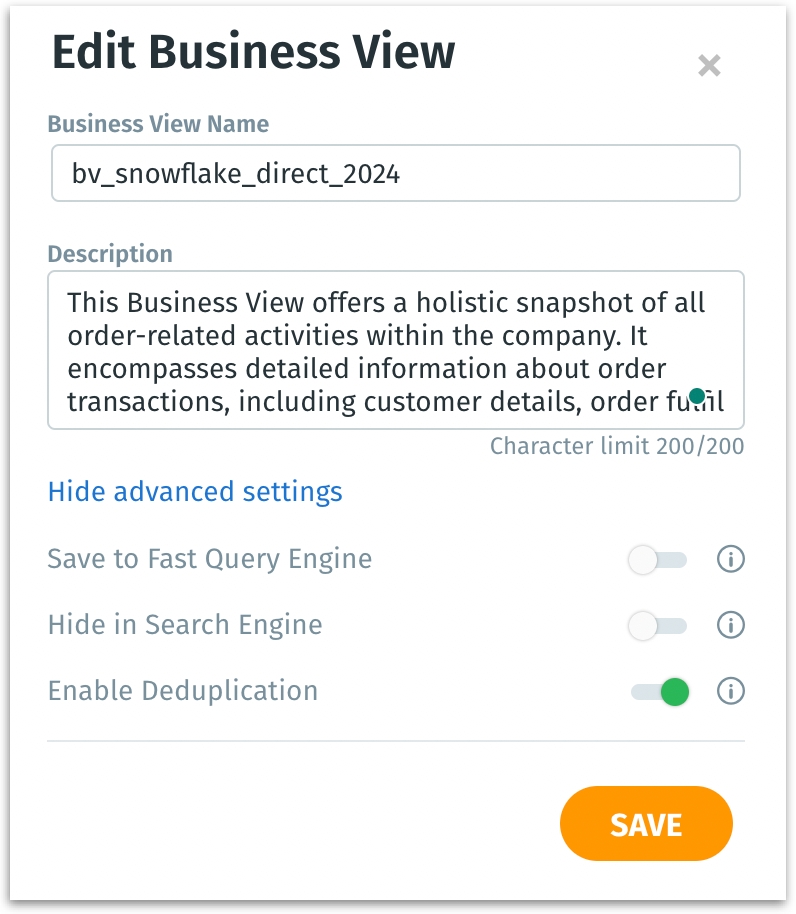
Task: Click the Description field label
Action: click(110, 254)
